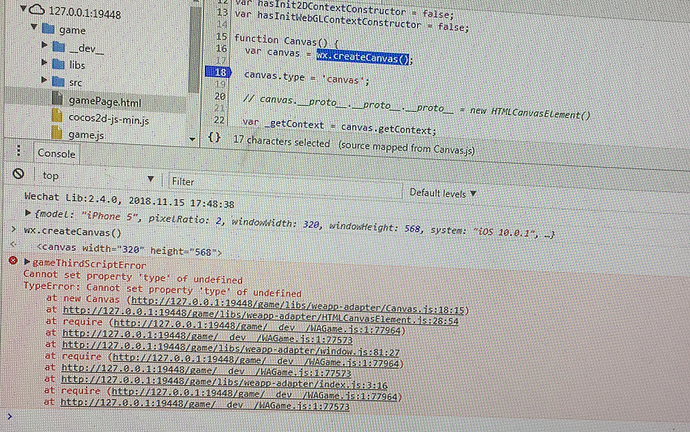Open the console drawer three-dot menu
The image size is (690, 432).
[18, 150]
